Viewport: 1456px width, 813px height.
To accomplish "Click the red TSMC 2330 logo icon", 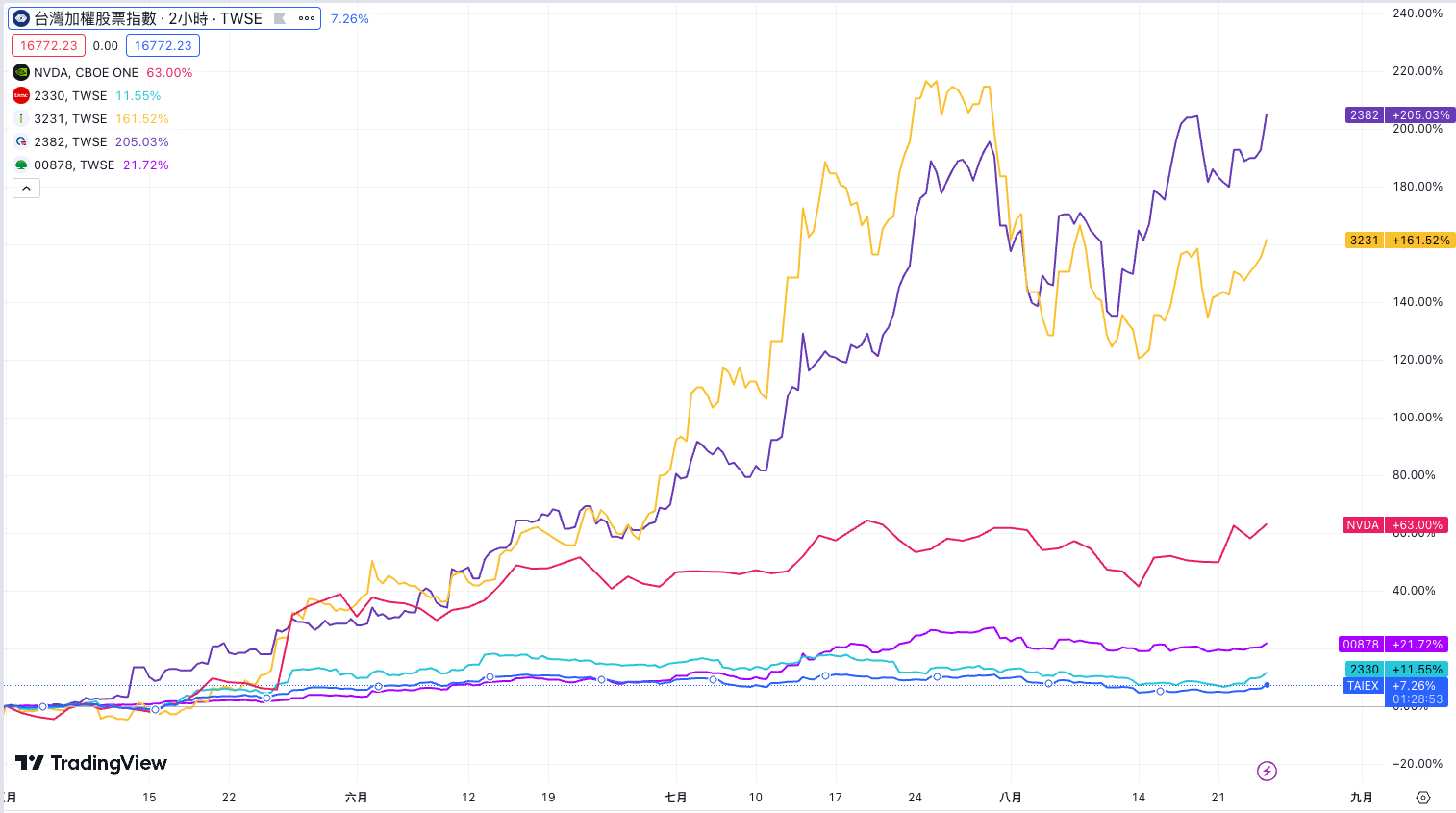I will pos(21,95).
